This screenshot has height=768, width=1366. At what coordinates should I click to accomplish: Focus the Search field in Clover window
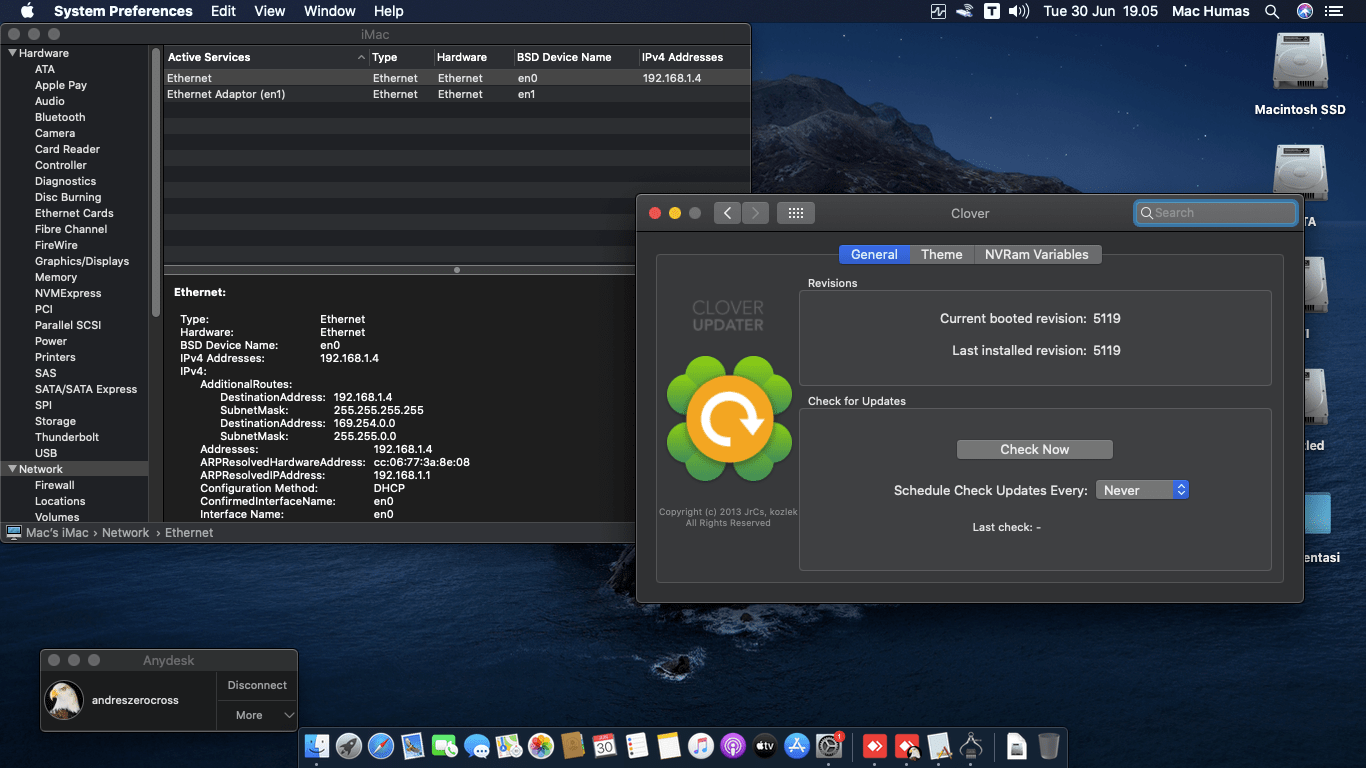(x=1216, y=213)
